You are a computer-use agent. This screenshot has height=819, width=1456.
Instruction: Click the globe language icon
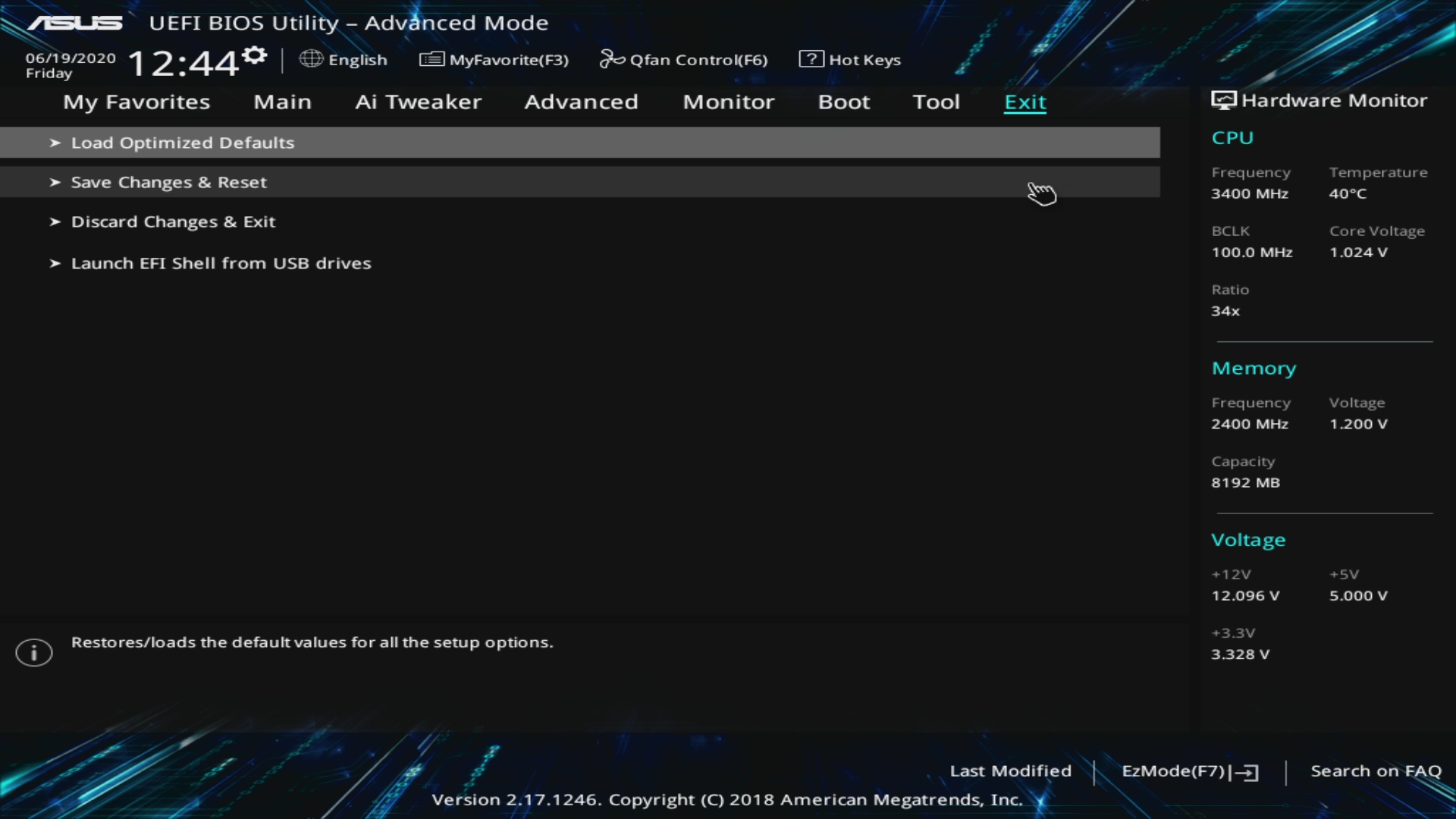311,58
